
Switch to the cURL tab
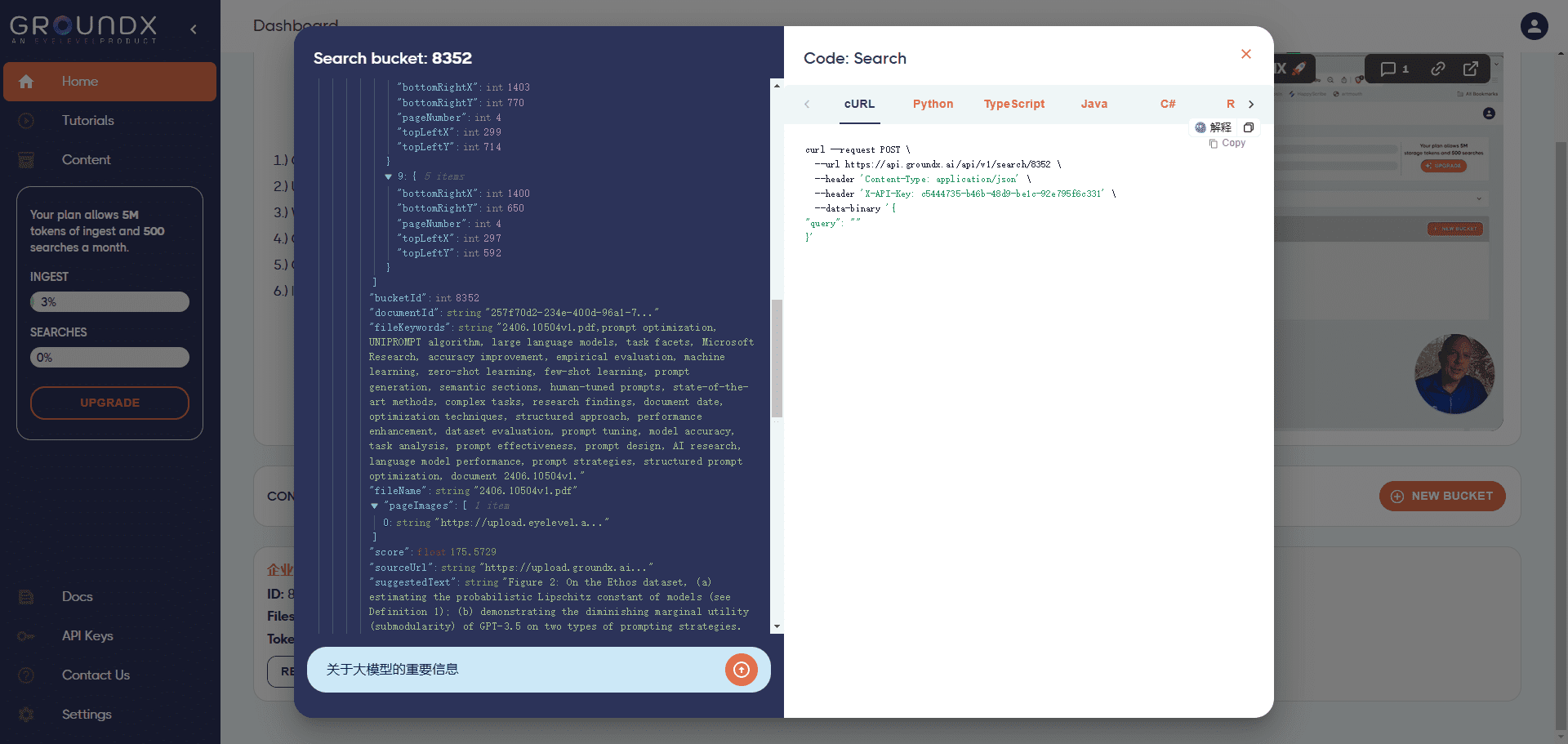tap(859, 105)
